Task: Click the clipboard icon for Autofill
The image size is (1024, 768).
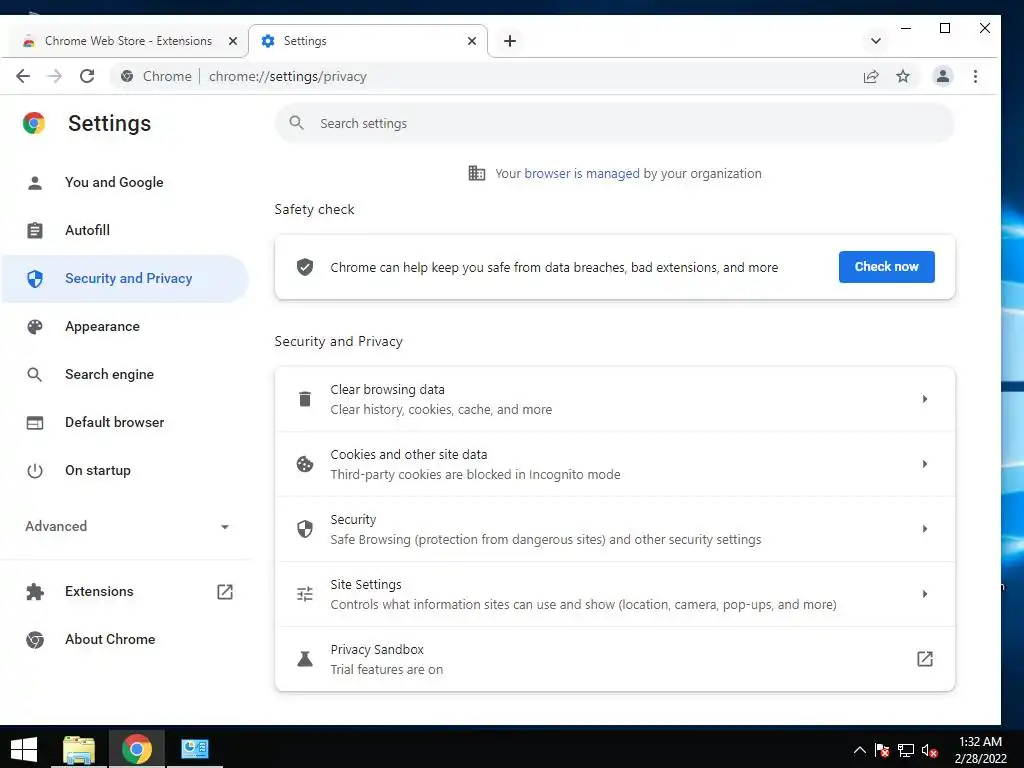Action: click(35, 231)
